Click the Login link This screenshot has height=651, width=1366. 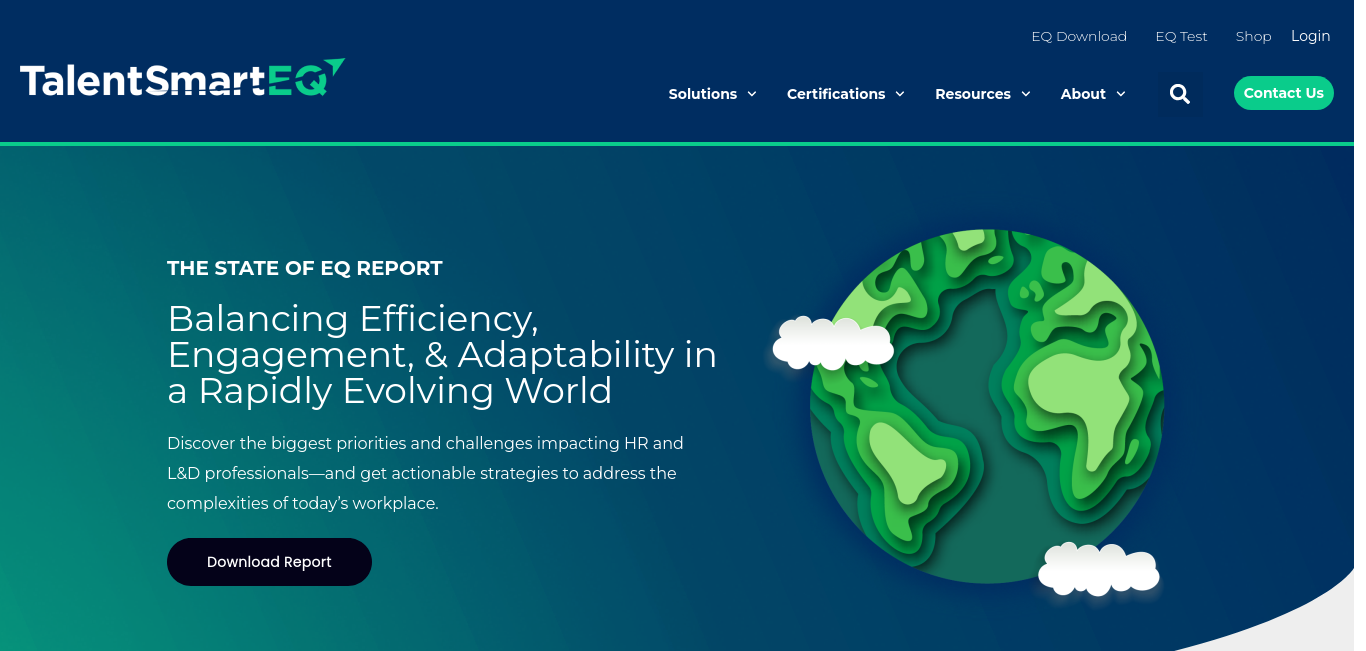[x=1310, y=36]
